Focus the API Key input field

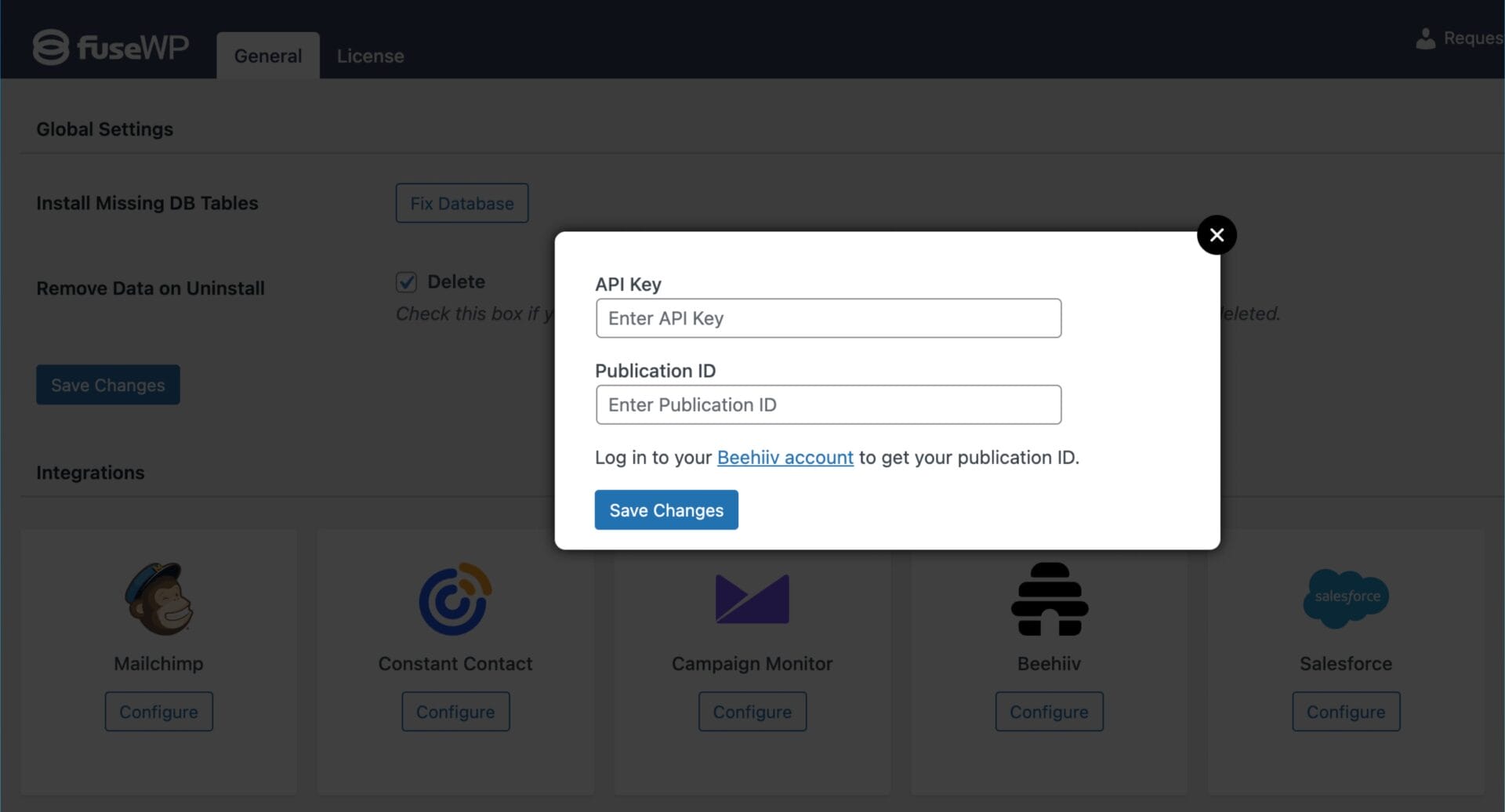coord(828,318)
